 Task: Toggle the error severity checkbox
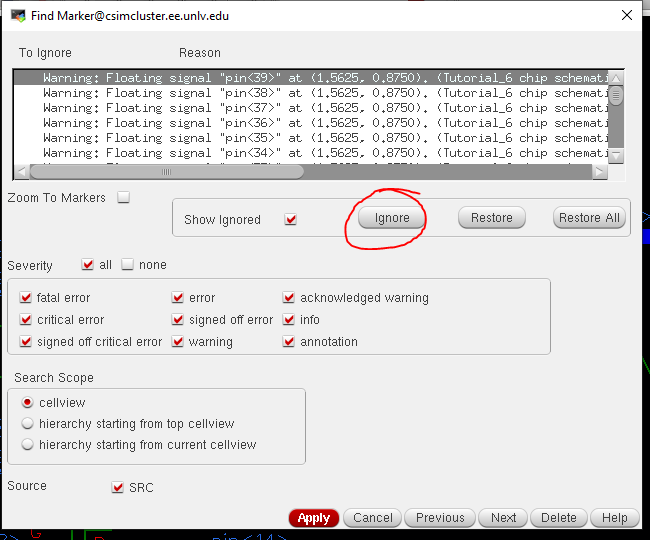point(178,297)
